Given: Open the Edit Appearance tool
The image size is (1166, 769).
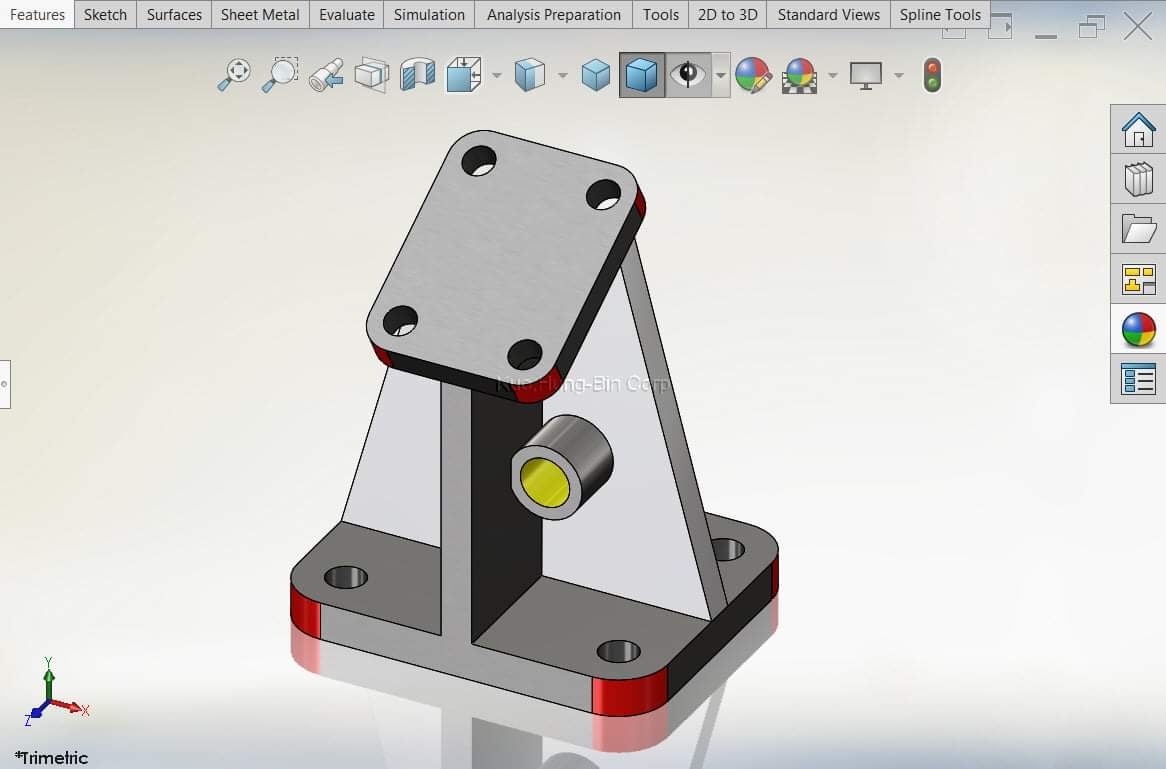Looking at the screenshot, I should tap(752, 75).
